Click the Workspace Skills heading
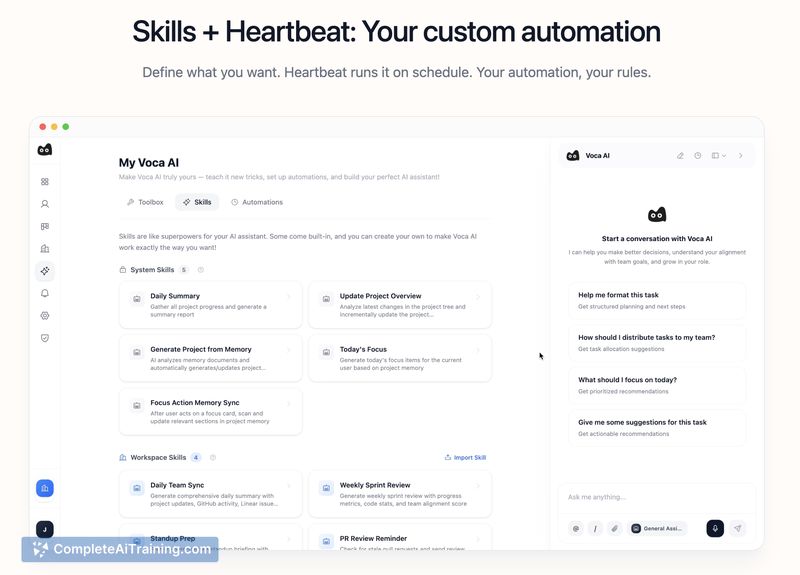Viewport: 800px width, 575px height. click(x=158, y=458)
